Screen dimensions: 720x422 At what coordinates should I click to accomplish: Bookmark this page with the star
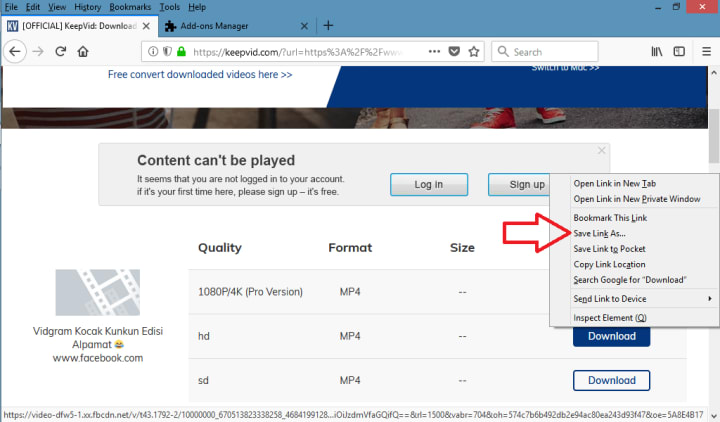click(x=474, y=51)
